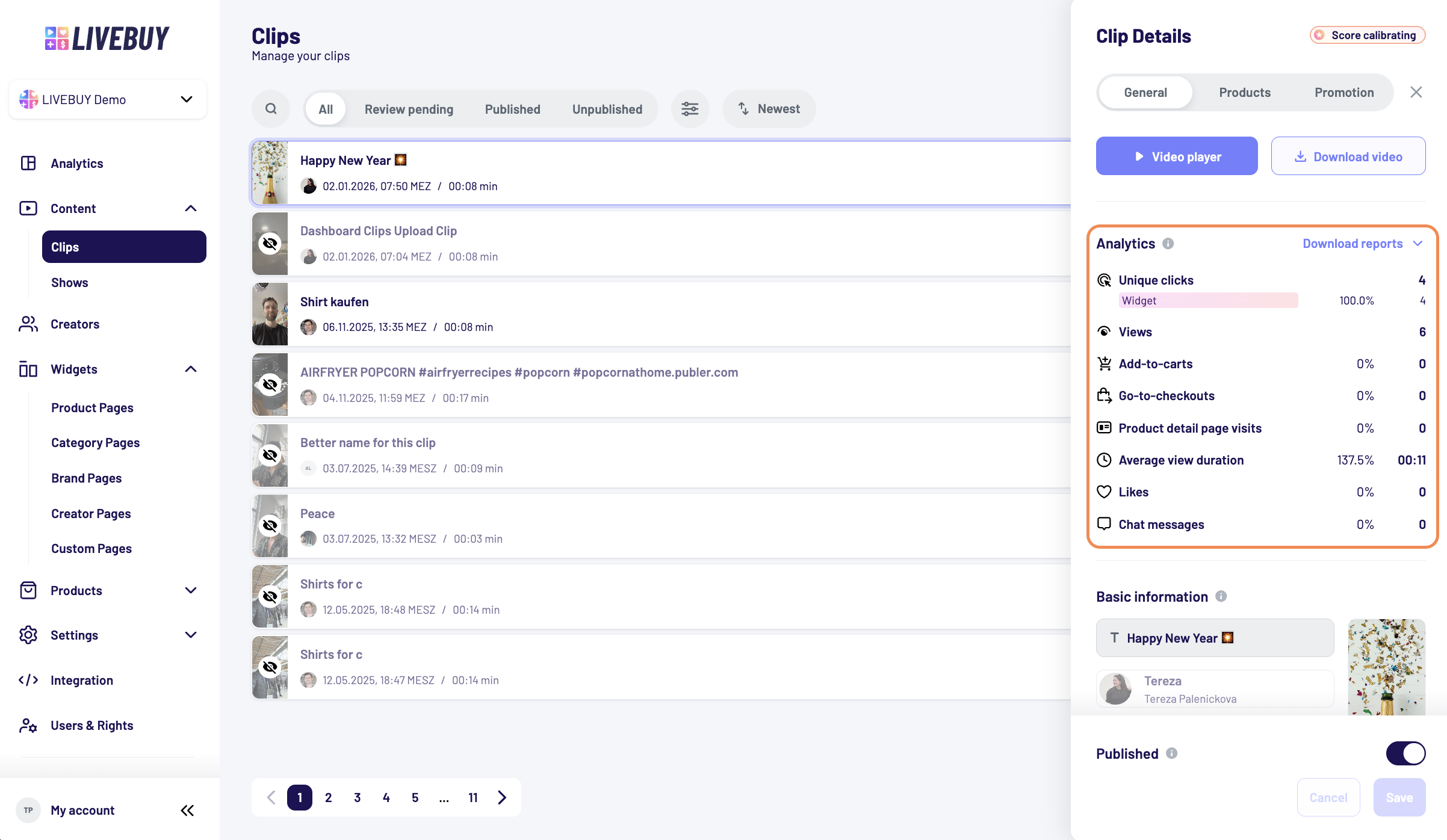Toggle the Published switch off
The height and width of the screenshot is (840, 1447).
click(x=1405, y=753)
